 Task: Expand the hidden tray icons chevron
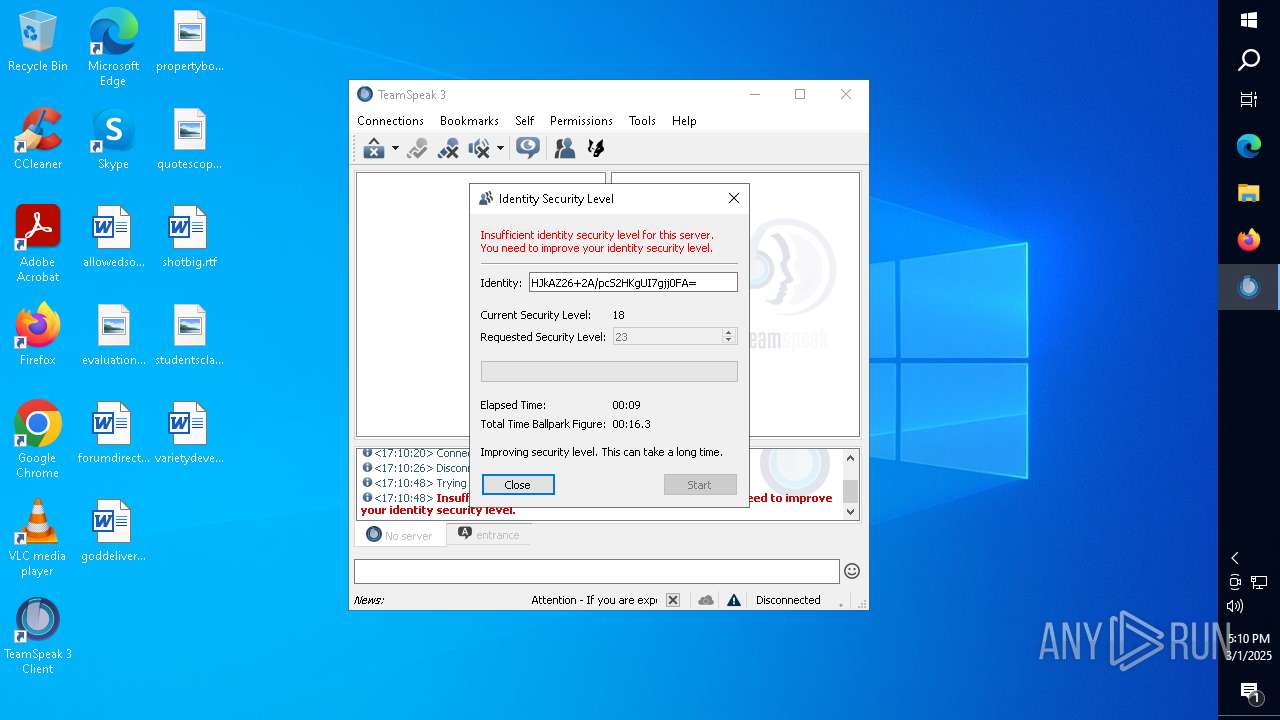(x=1235, y=558)
